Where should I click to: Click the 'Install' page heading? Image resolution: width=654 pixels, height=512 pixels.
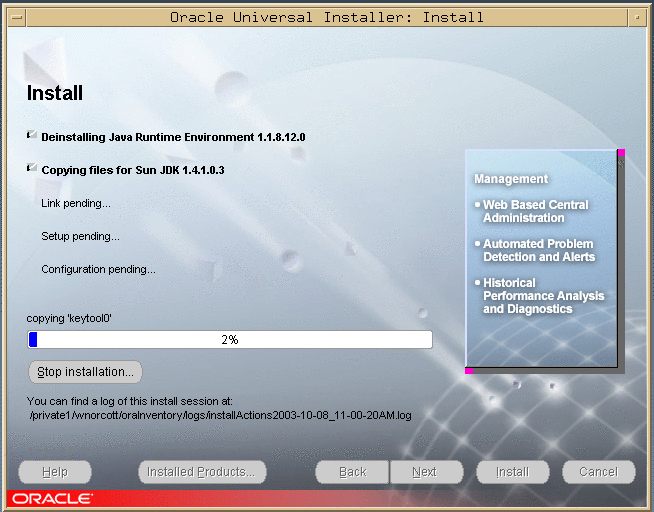coord(55,93)
